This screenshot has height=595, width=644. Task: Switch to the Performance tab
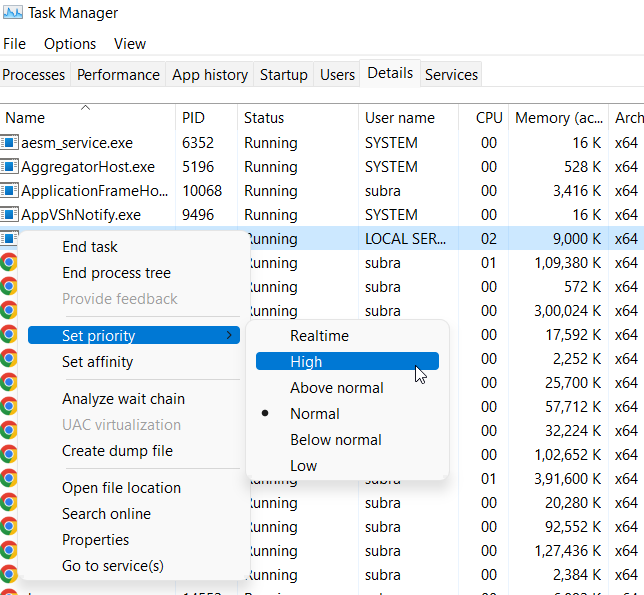tap(118, 75)
